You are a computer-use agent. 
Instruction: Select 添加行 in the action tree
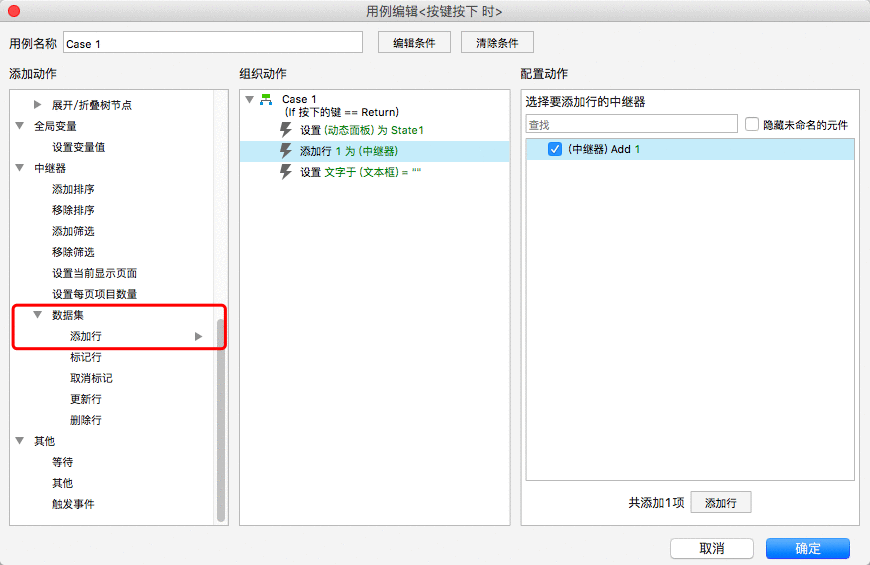[85, 336]
